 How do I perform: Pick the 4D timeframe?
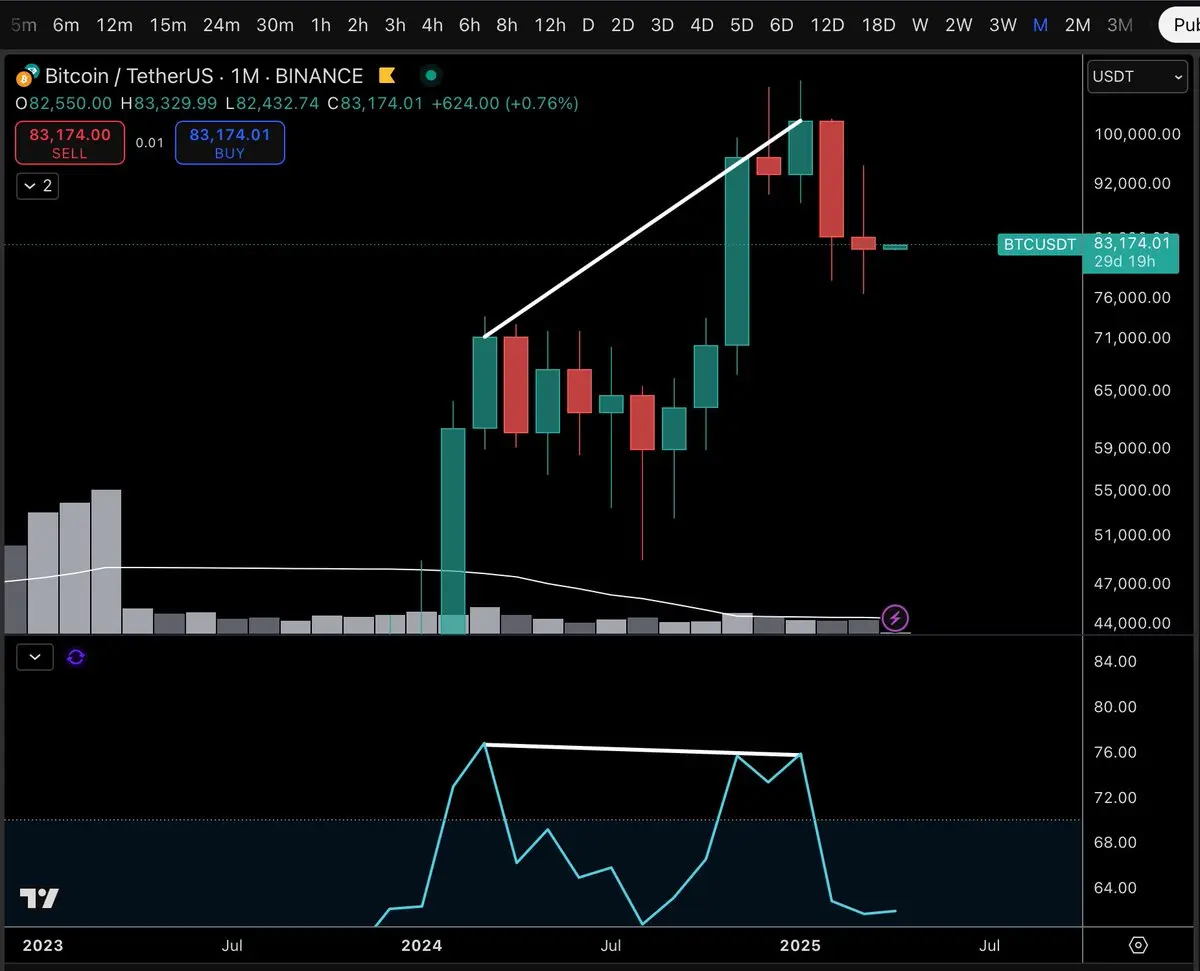click(x=702, y=25)
